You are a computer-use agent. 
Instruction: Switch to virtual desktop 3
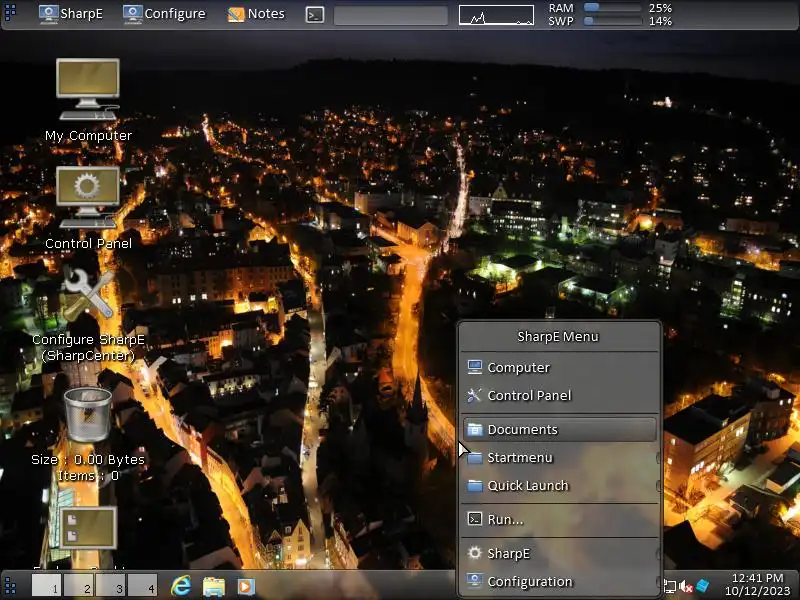(x=111, y=585)
